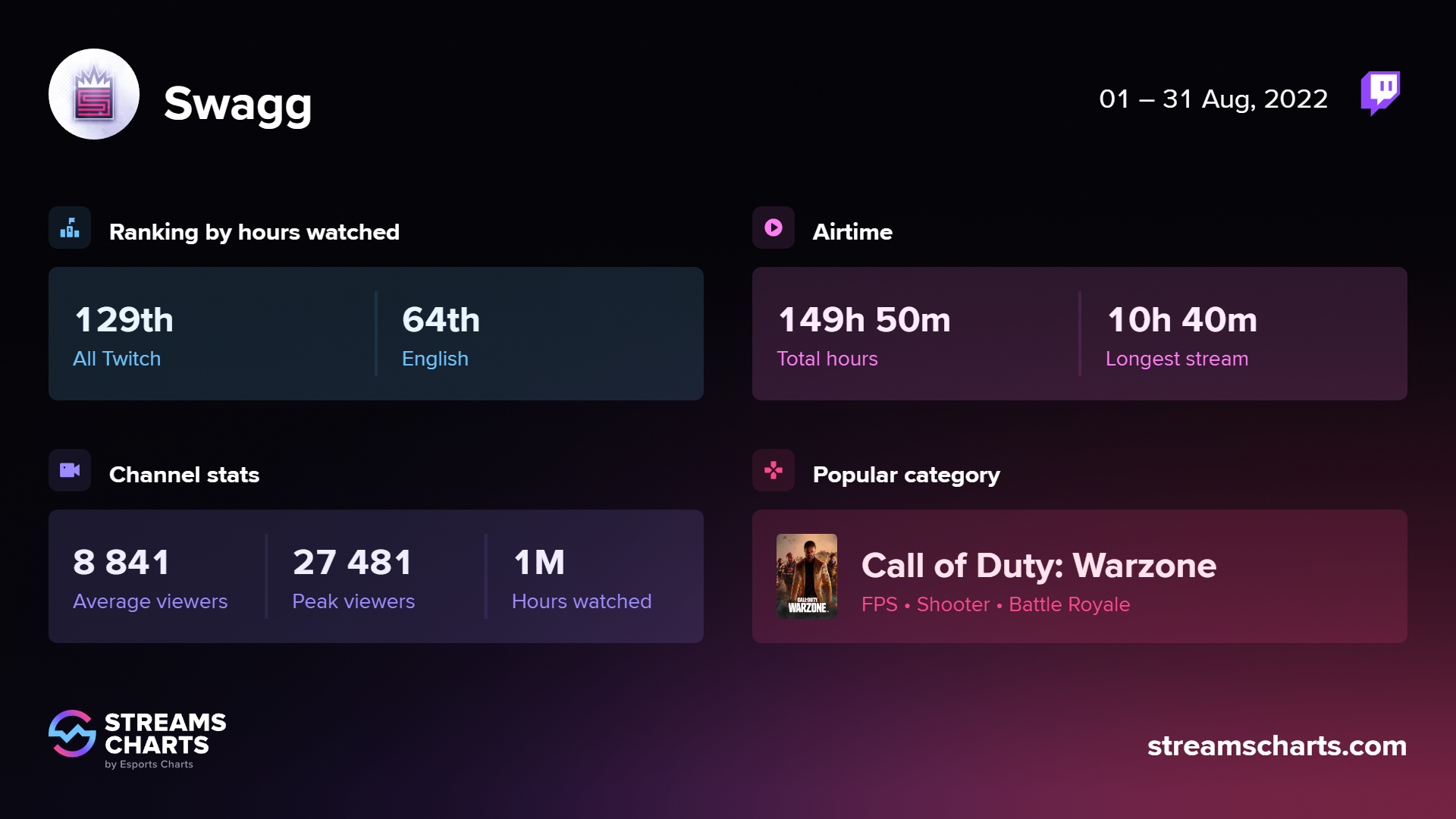Click the Call of Duty: Warzone title
The image size is (1456, 819).
point(1039,566)
